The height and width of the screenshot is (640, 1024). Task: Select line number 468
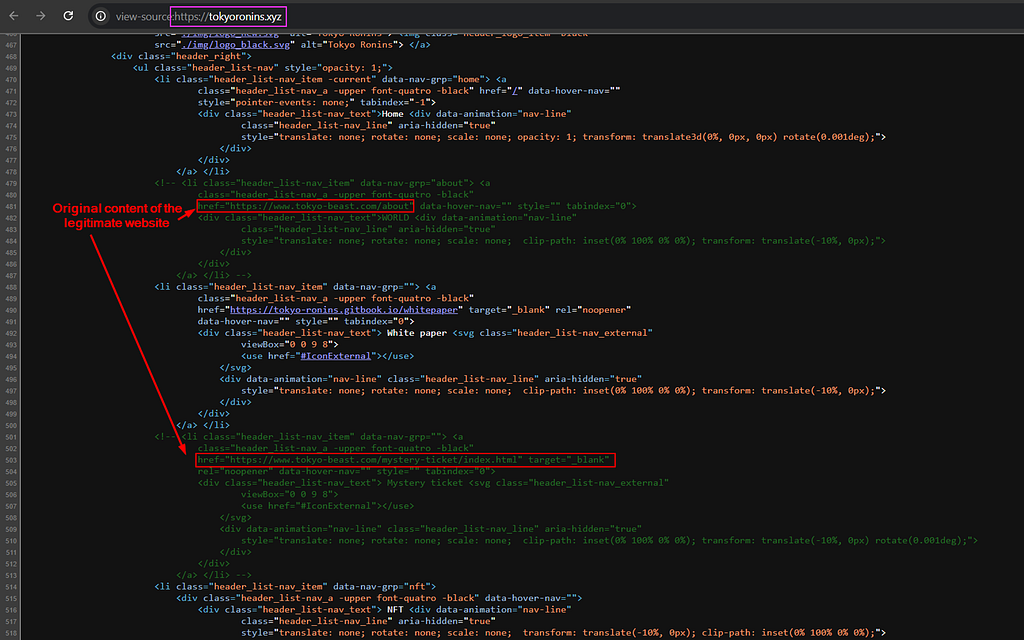(x=10, y=56)
